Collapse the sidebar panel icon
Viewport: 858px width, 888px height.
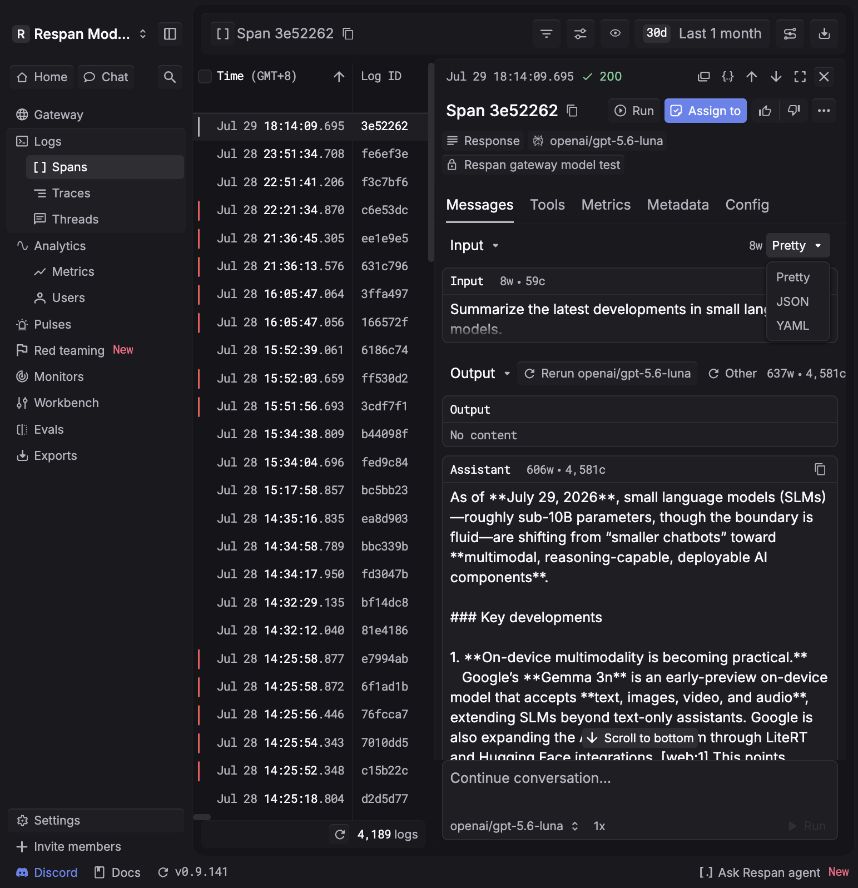[x=169, y=34]
